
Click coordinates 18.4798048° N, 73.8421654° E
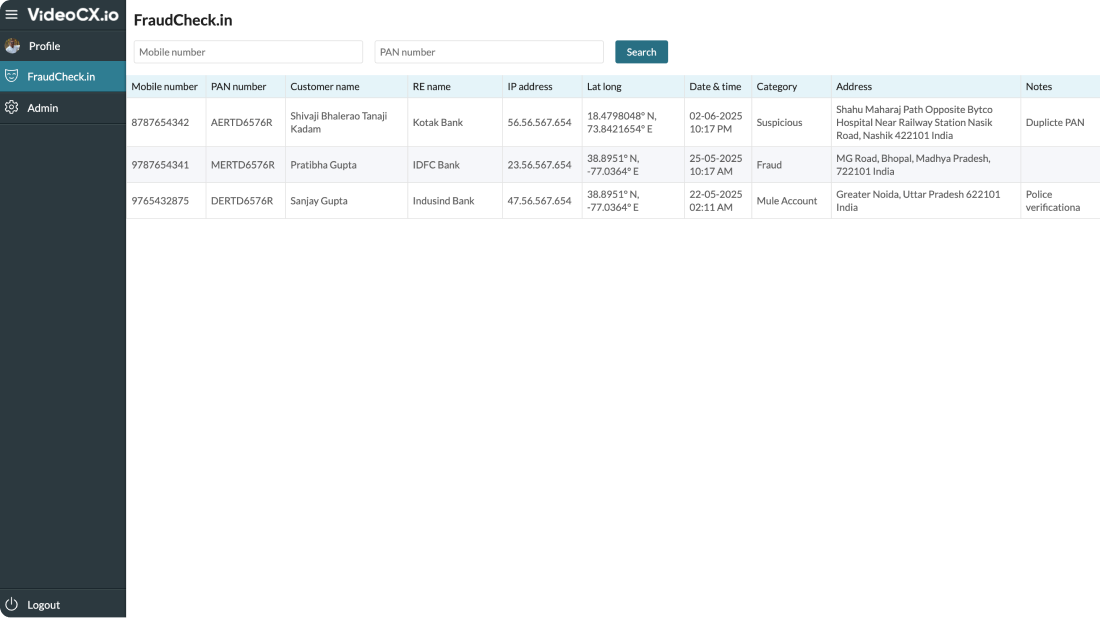tap(622, 122)
